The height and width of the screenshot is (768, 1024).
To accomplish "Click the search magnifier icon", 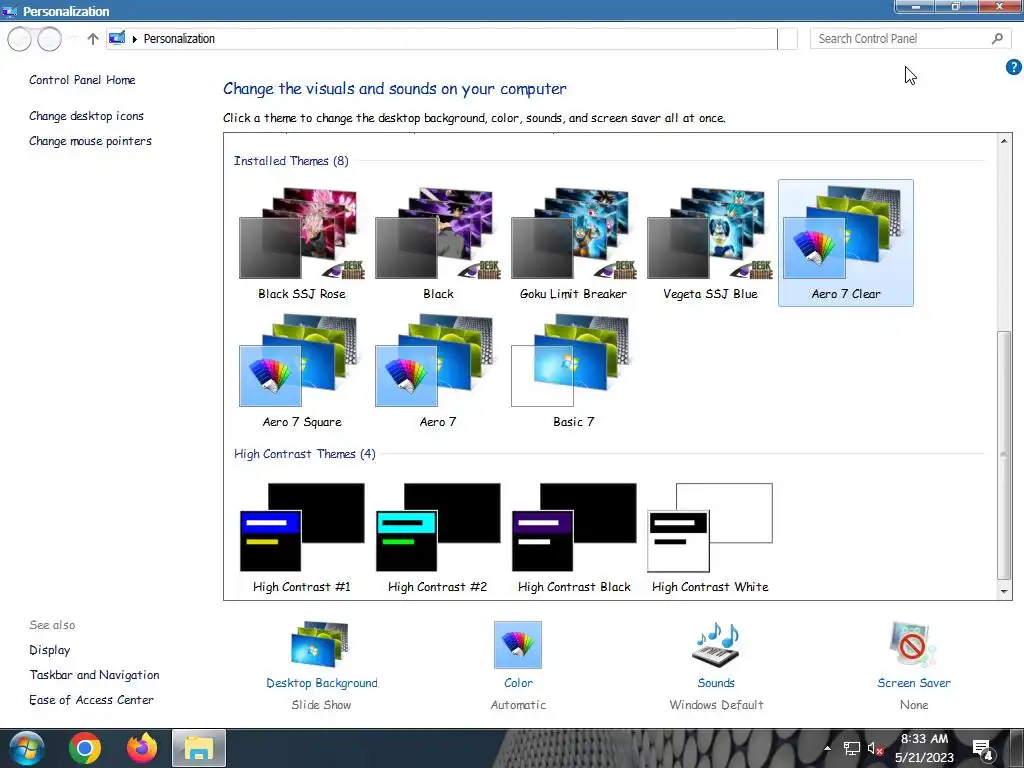I will pos(997,39).
